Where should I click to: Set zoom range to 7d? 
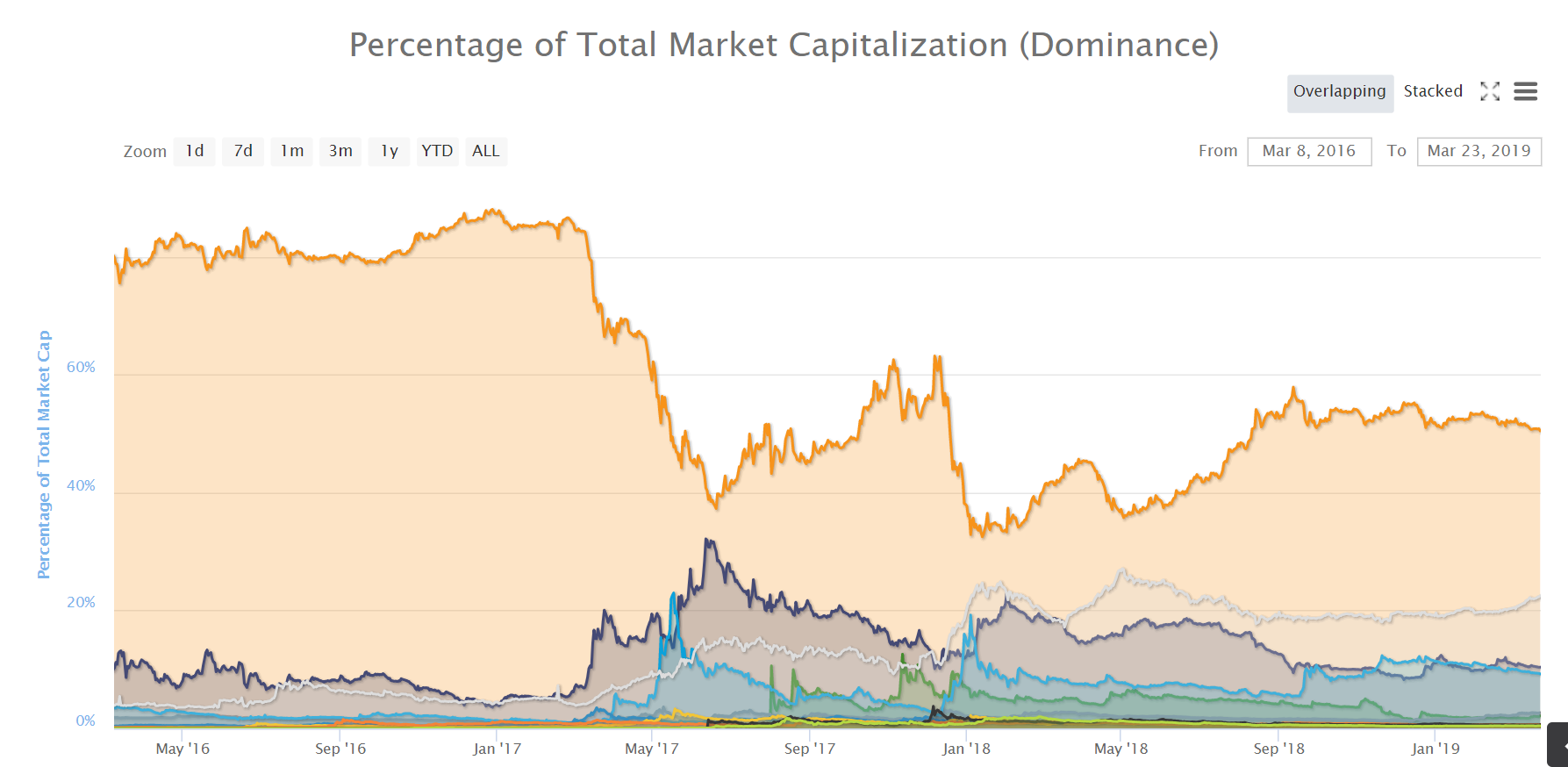point(243,151)
